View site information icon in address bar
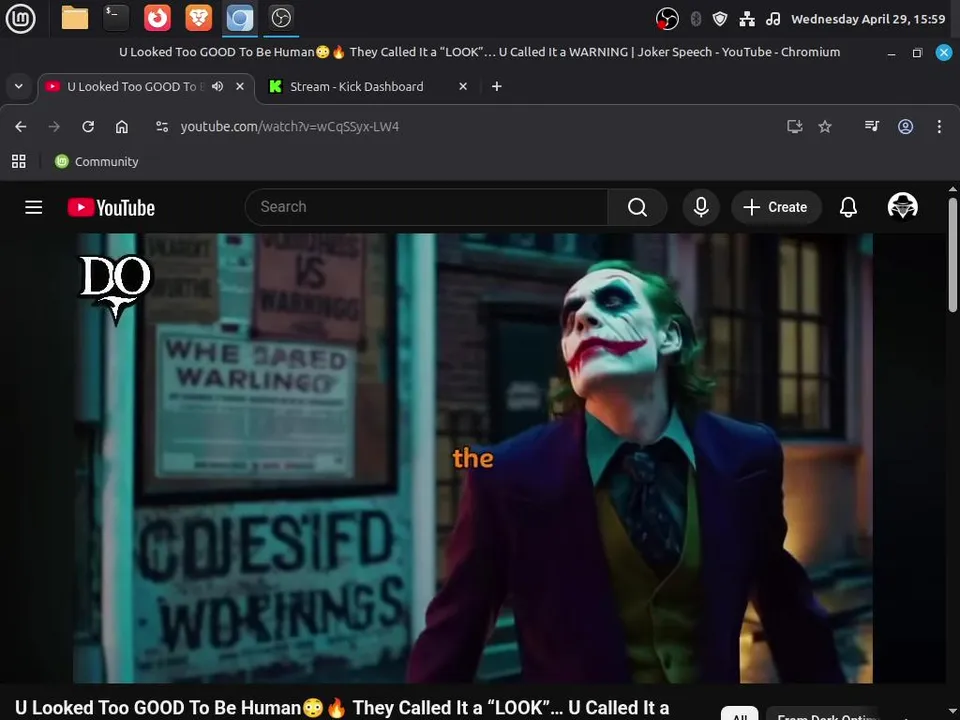 tap(162, 127)
